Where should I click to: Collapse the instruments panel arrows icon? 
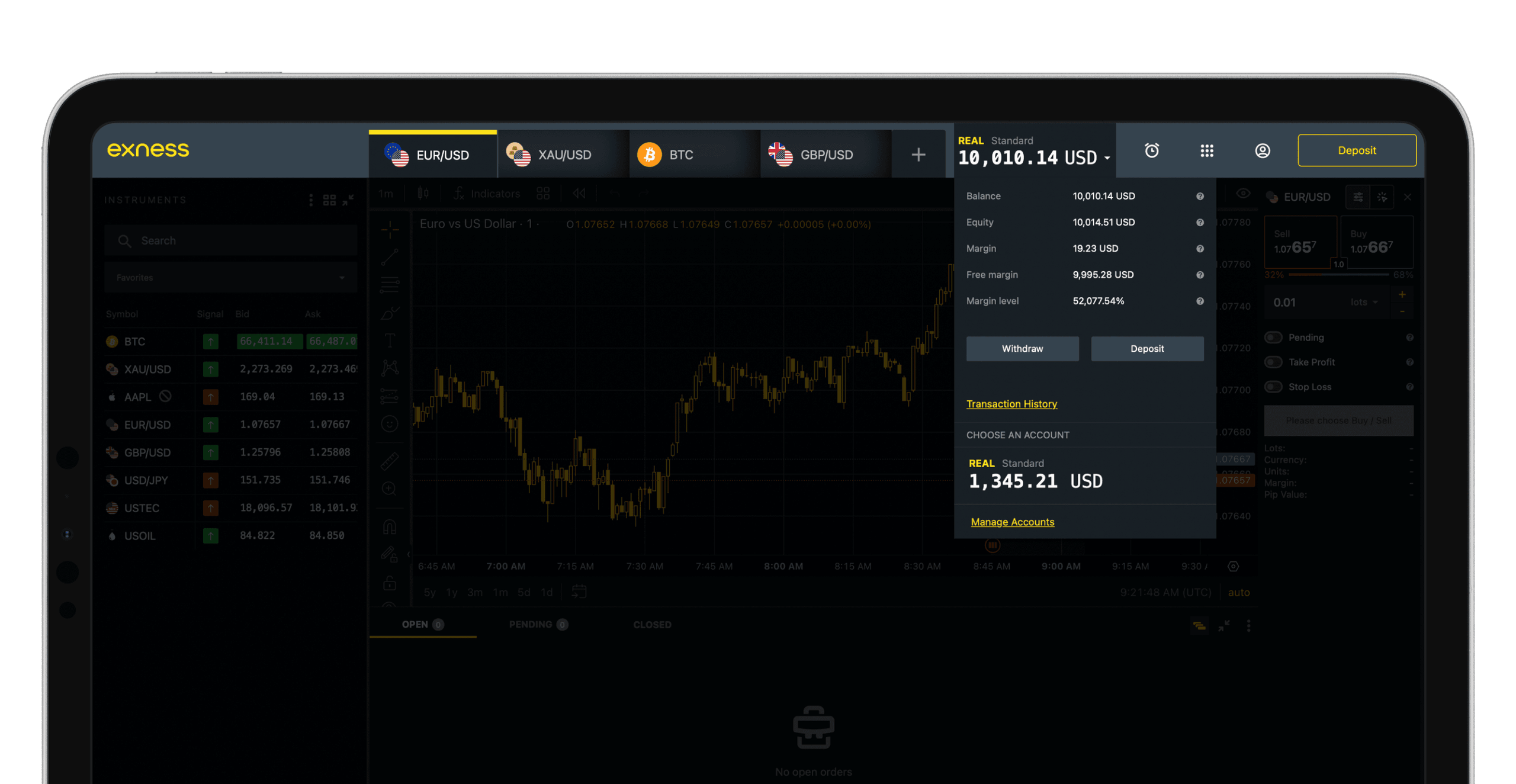click(x=348, y=200)
